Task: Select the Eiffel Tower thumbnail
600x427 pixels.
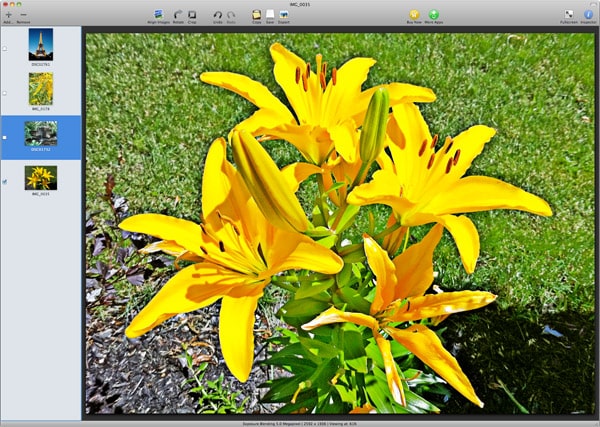Action: [x=41, y=44]
